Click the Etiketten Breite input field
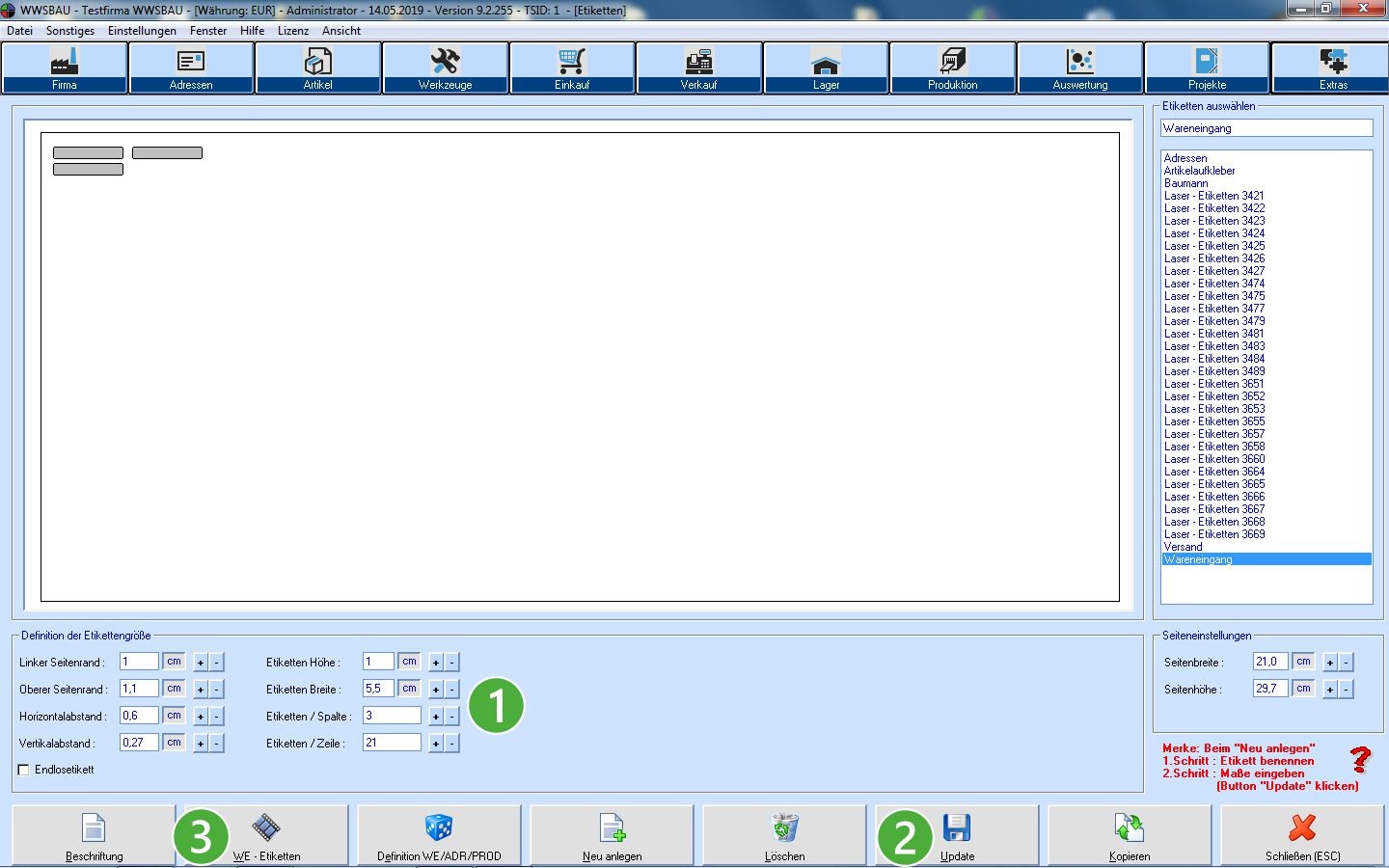The image size is (1389, 868). click(x=378, y=689)
